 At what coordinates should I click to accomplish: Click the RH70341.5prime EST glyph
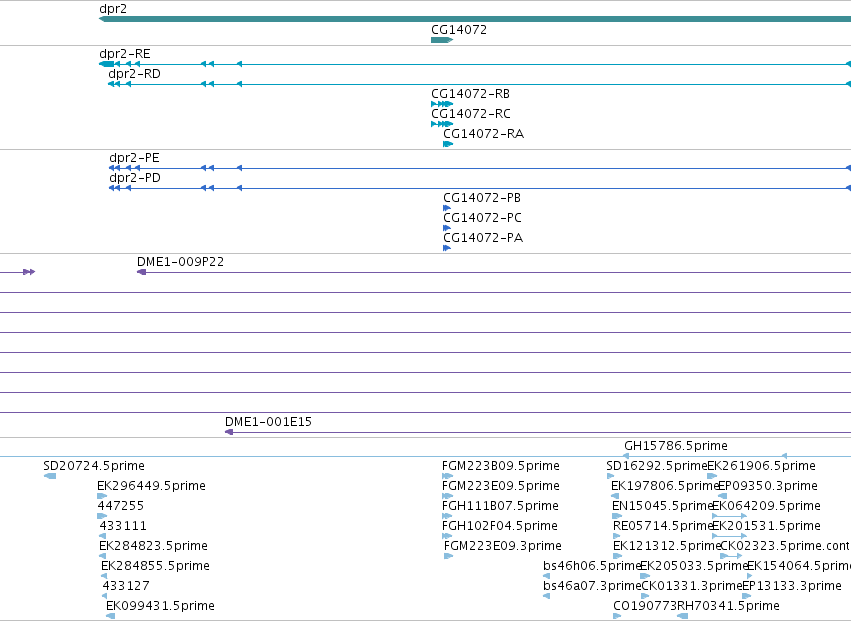683,616
